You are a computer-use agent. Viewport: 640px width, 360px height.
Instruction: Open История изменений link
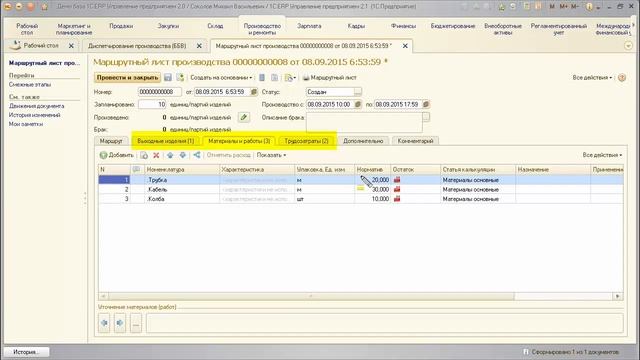point(34,115)
